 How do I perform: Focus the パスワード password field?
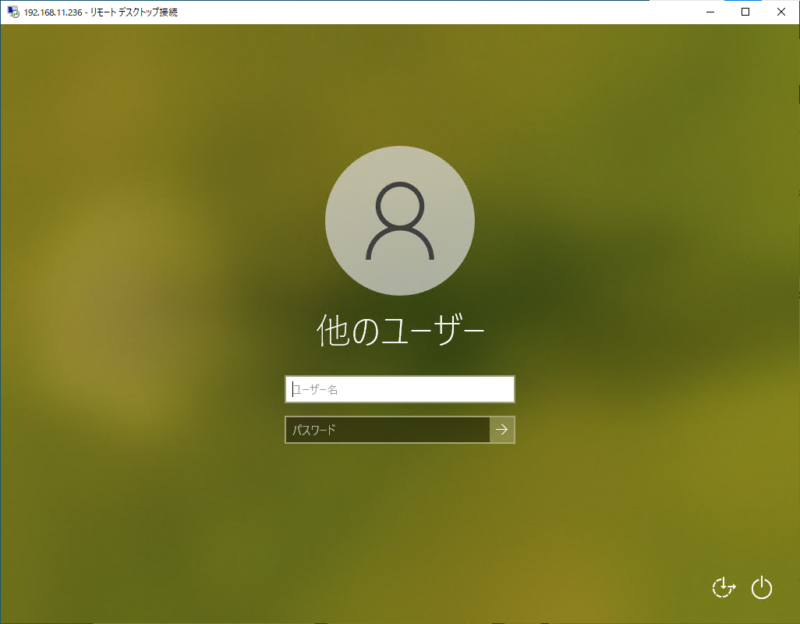(387, 430)
